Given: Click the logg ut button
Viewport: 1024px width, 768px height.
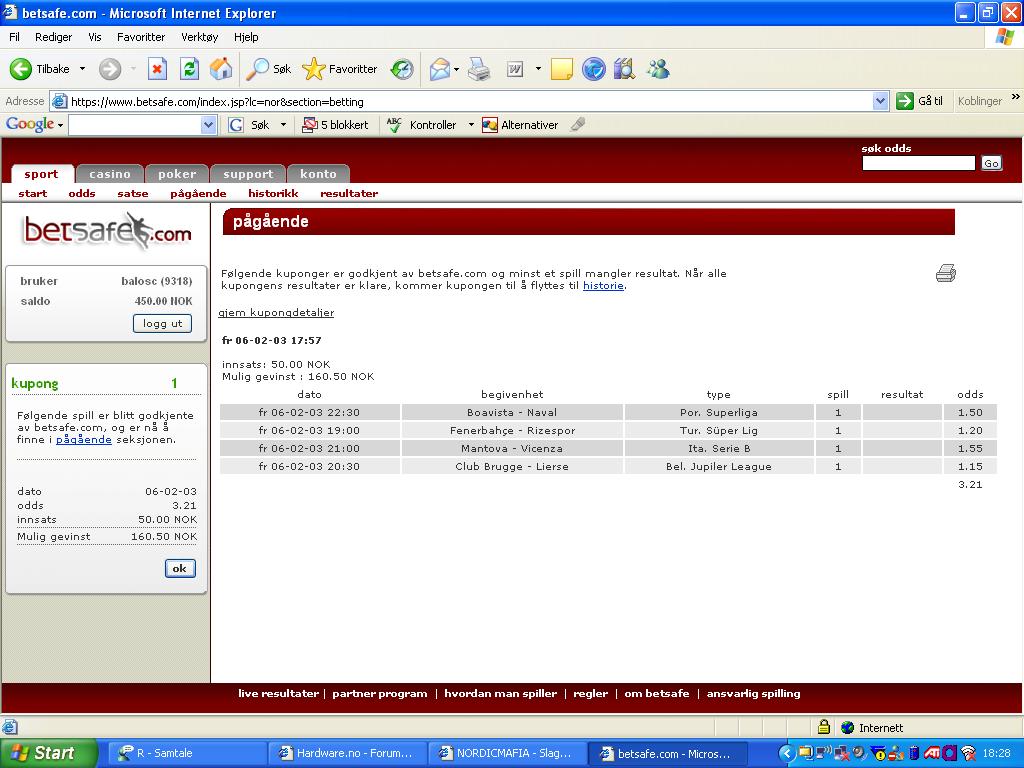Looking at the screenshot, I should pyautogui.click(x=162, y=323).
